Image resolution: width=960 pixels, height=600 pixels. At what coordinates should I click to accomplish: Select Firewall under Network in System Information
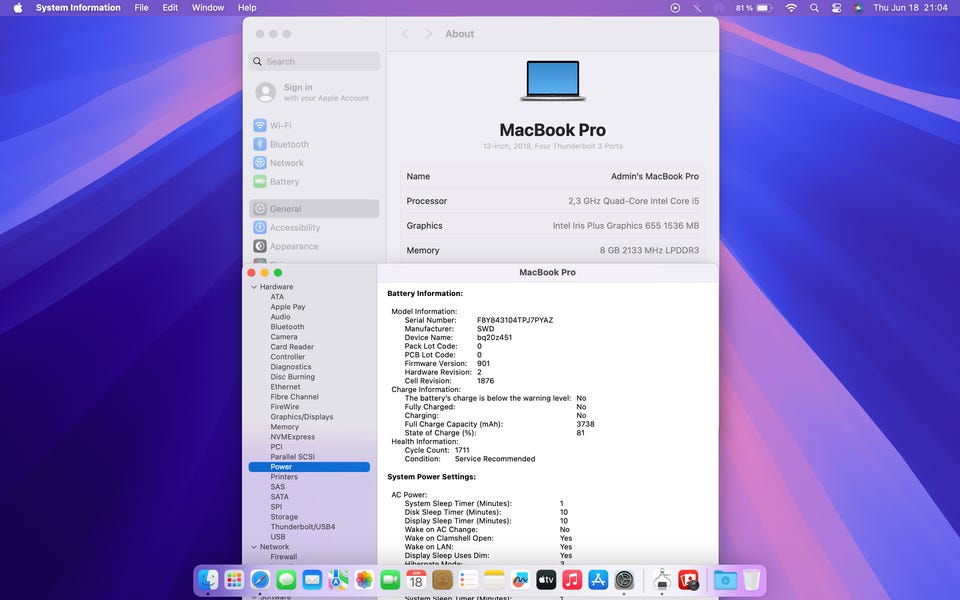283,557
